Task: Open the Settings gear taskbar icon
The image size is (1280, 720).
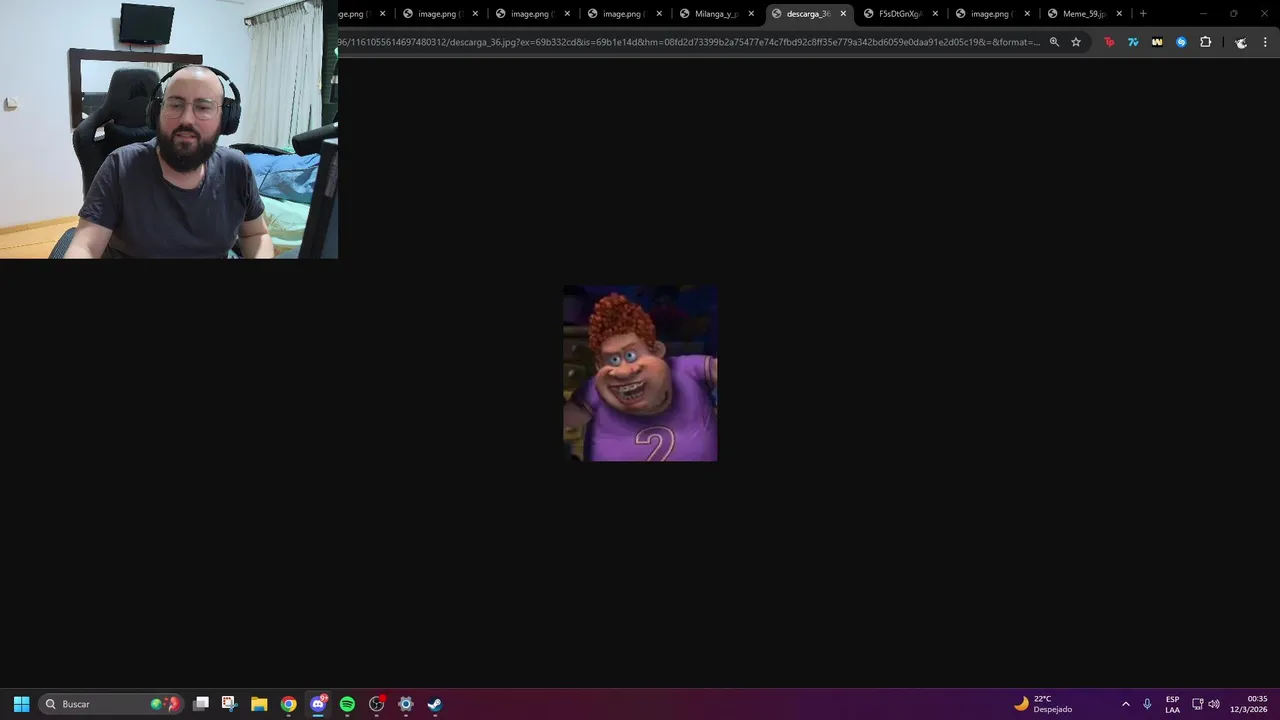Action: point(405,704)
